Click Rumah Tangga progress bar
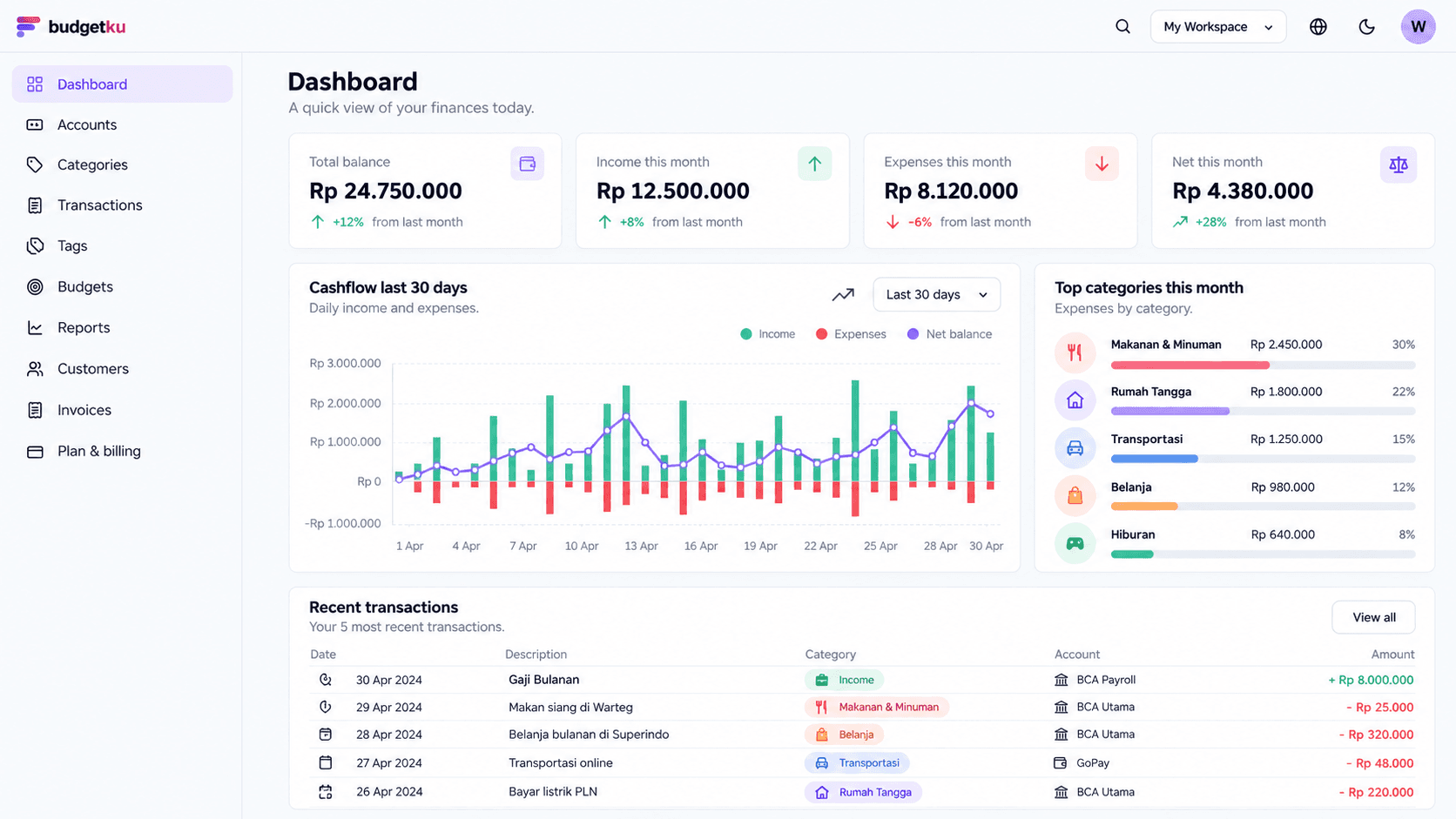1456x819 pixels. pos(1263,411)
